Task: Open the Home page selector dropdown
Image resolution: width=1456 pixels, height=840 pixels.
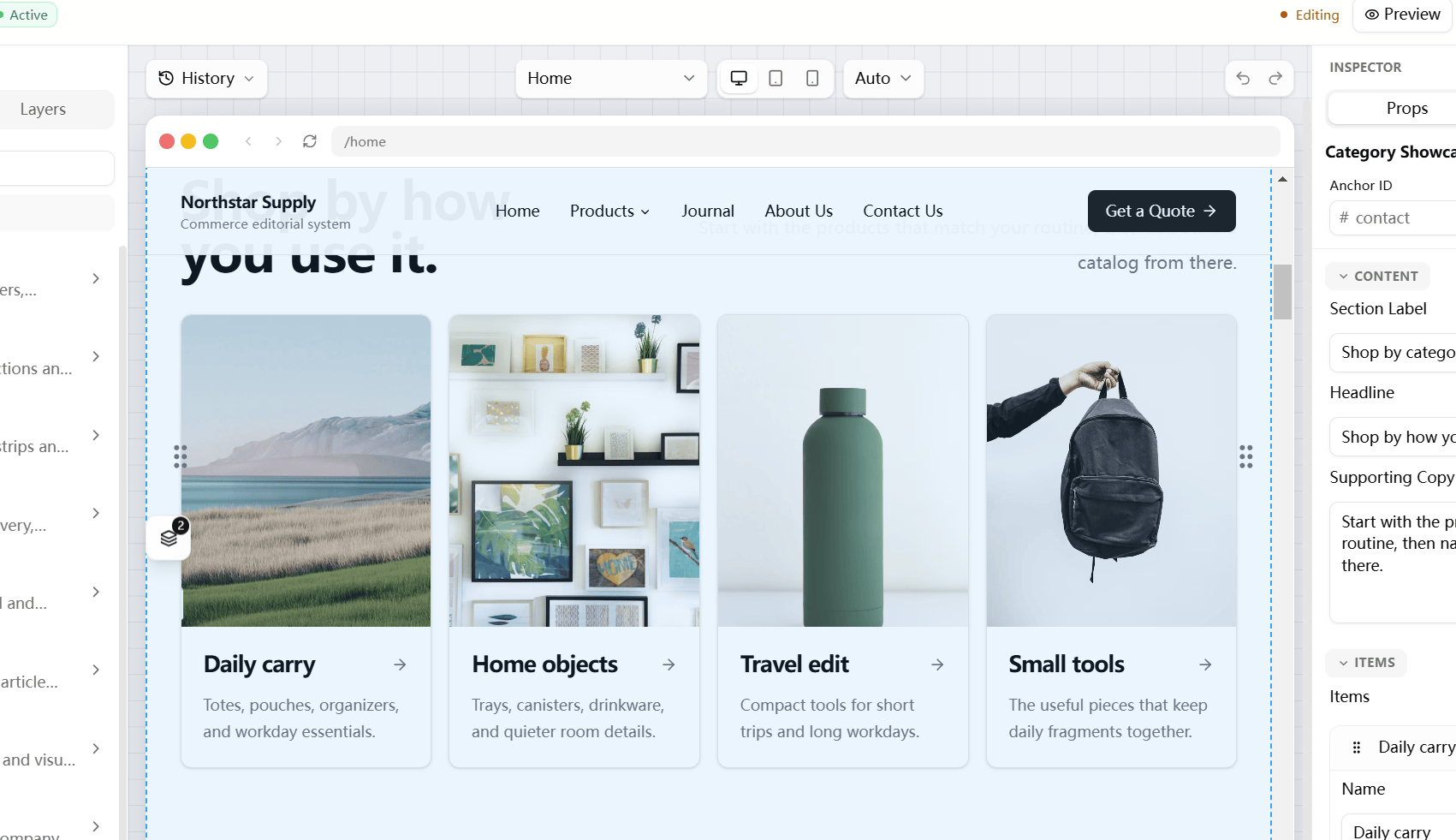Action: coord(611,78)
